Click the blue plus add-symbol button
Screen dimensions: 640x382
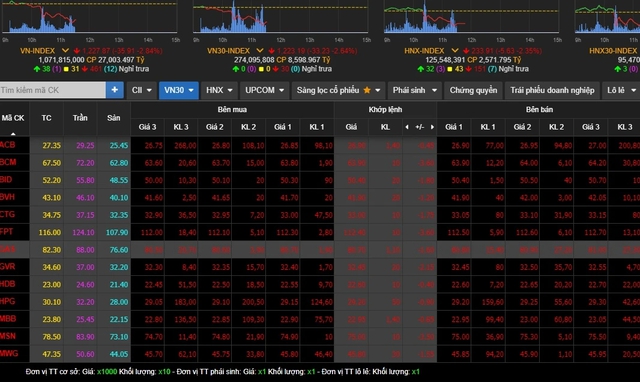[x=115, y=90]
